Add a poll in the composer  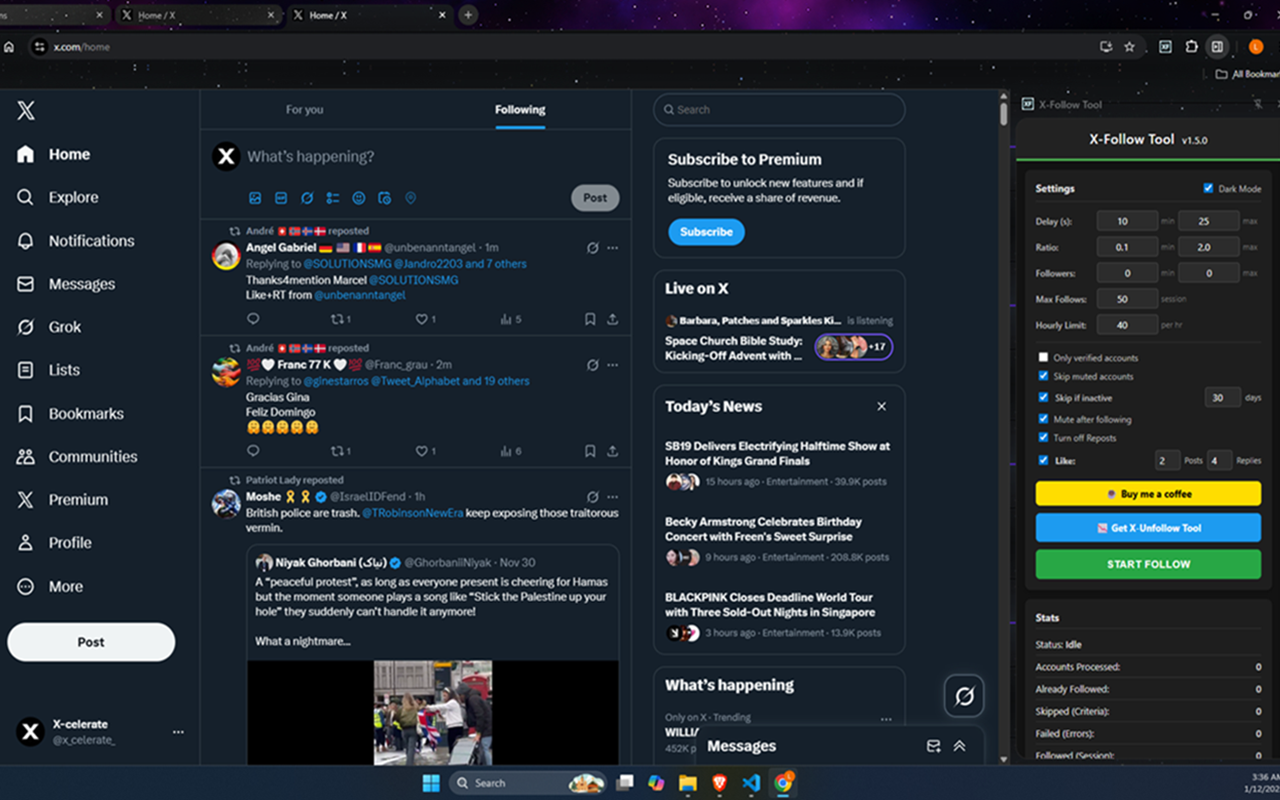click(333, 198)
